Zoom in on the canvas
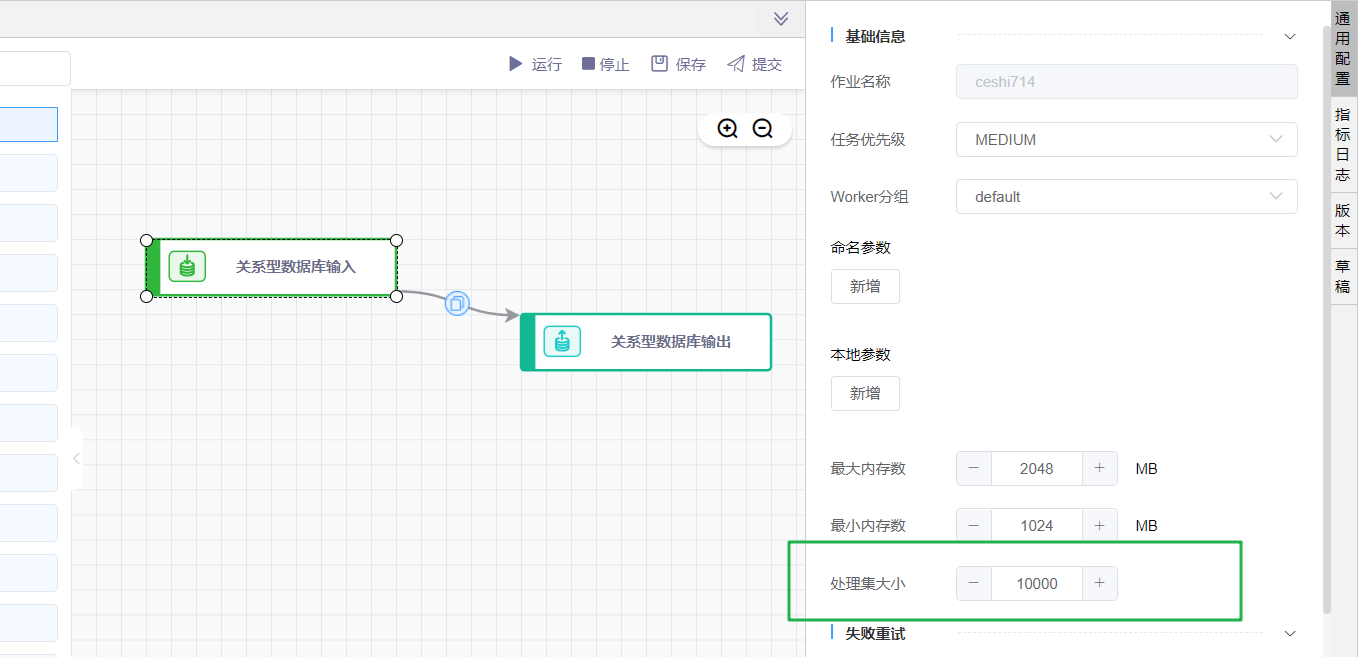 click(x=728, y=128)
